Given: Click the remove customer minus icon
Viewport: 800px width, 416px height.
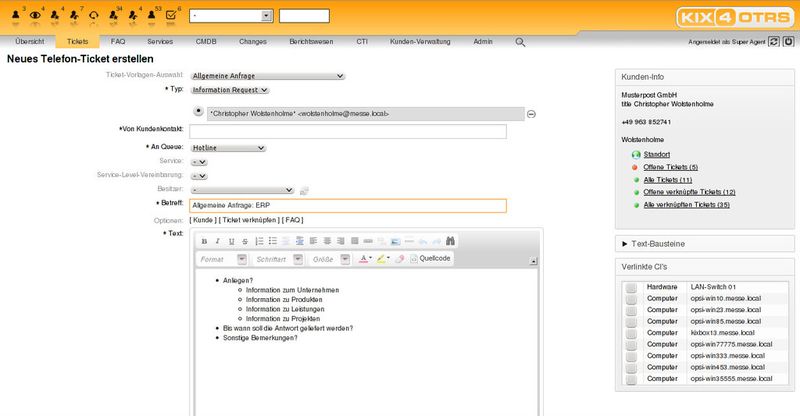Looking at the screenshot, I should point(531,114).
